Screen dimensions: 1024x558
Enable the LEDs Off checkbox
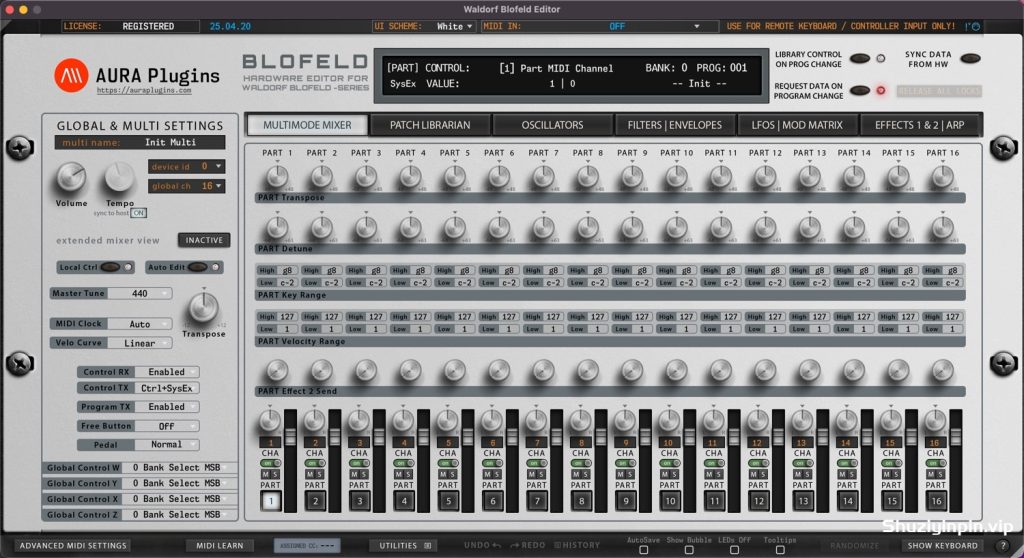tap(735, 550)
